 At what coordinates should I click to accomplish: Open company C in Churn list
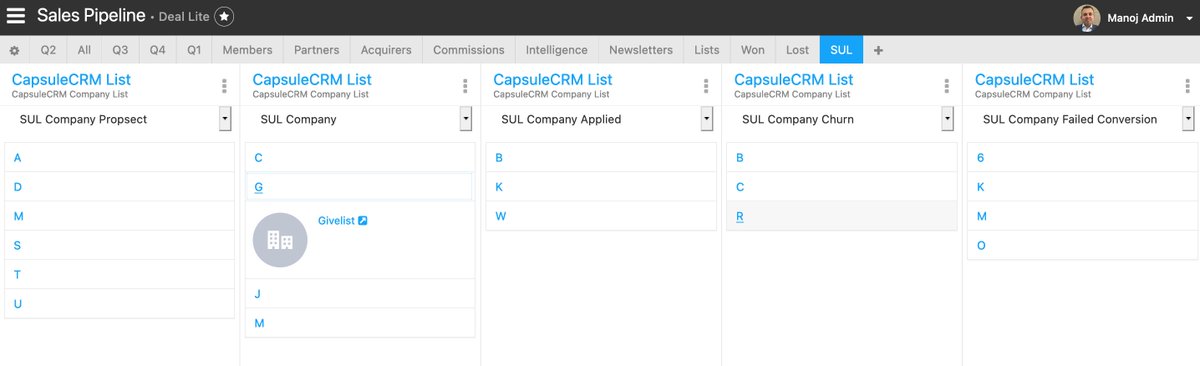842,187
